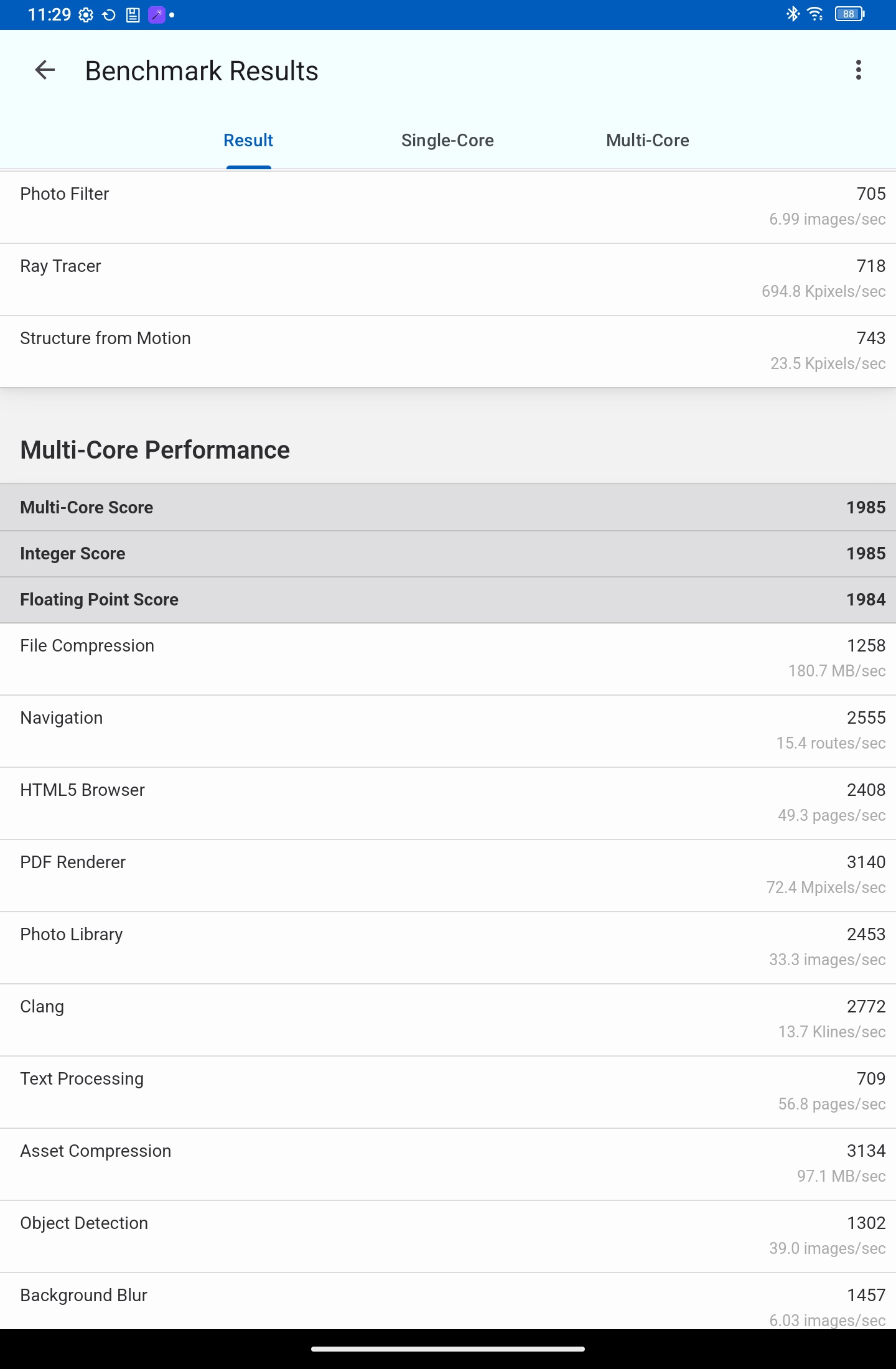896x1369 pixels.
Task: Select the PDF Renderer result row
Action: 448,875
